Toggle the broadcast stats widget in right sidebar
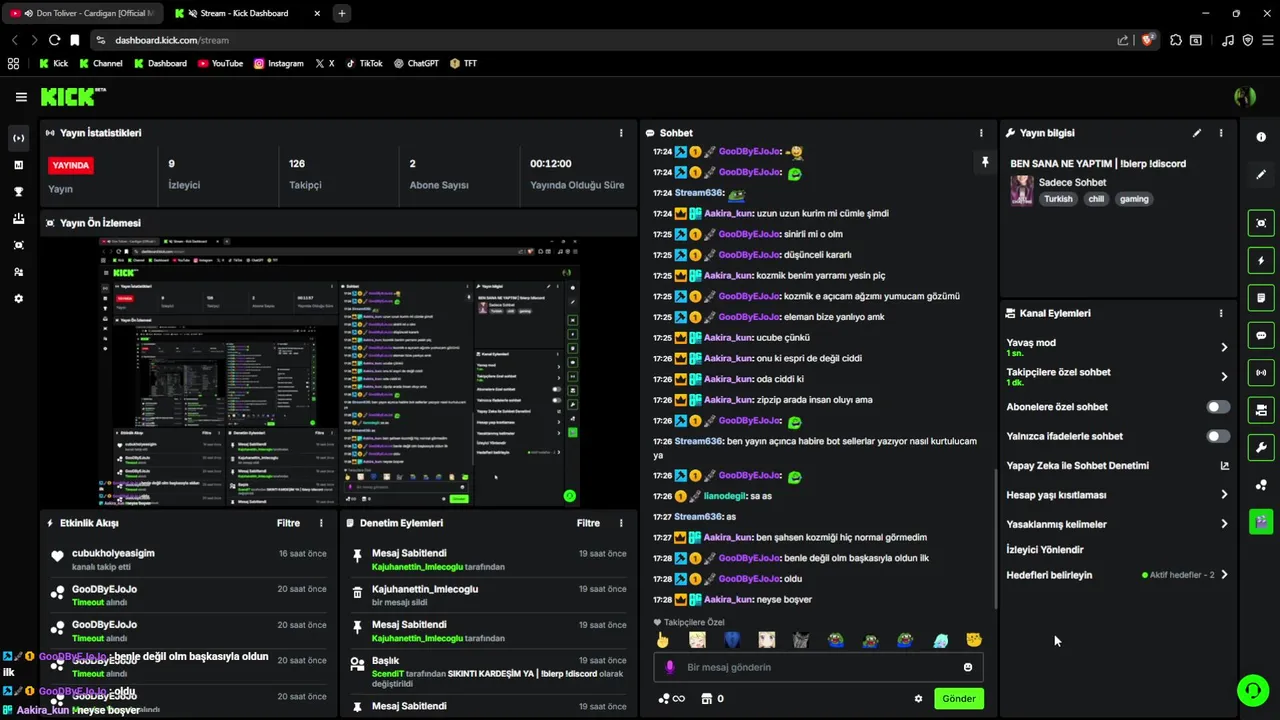This screenshot has height=720, width=1280. pyautogui.click(x=1261, y=372)
